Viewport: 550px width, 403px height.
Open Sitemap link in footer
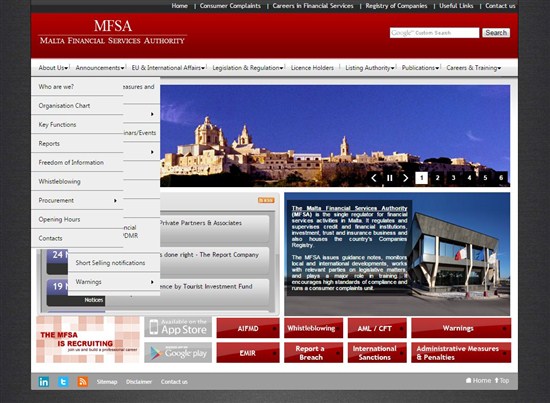pyautogui.click(x=107, y=382)
